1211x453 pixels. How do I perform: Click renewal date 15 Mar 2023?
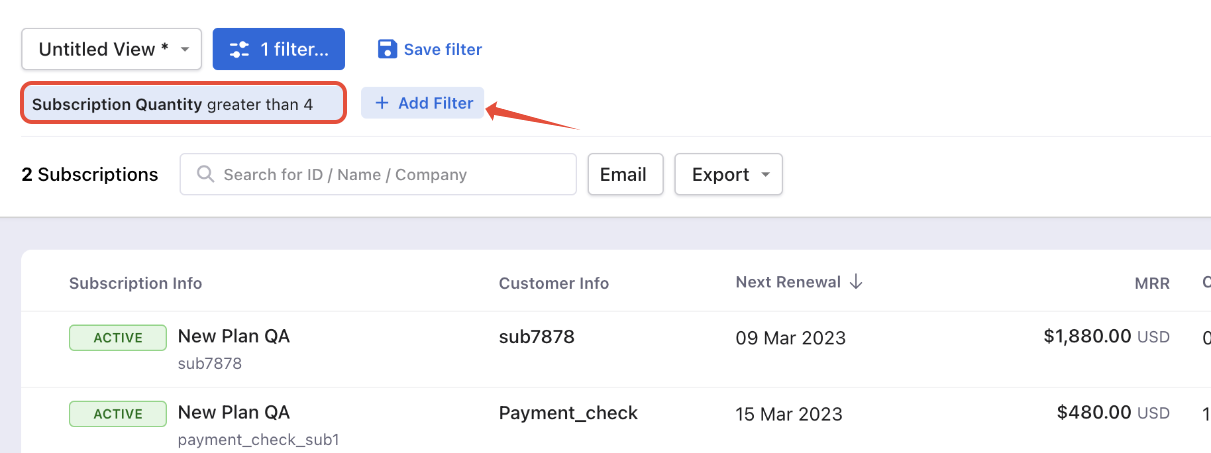click(790, 414)
